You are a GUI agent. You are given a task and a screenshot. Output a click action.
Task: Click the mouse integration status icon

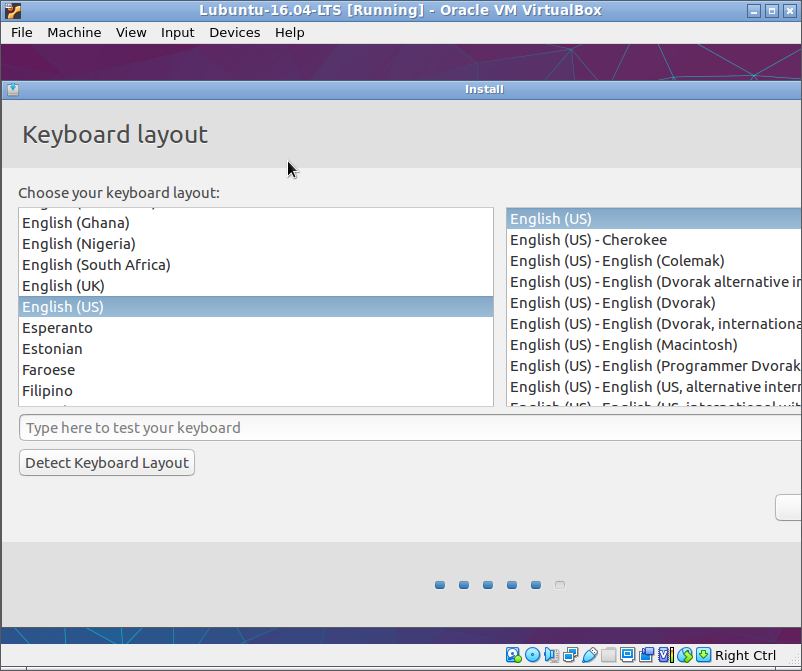(685, 655)
